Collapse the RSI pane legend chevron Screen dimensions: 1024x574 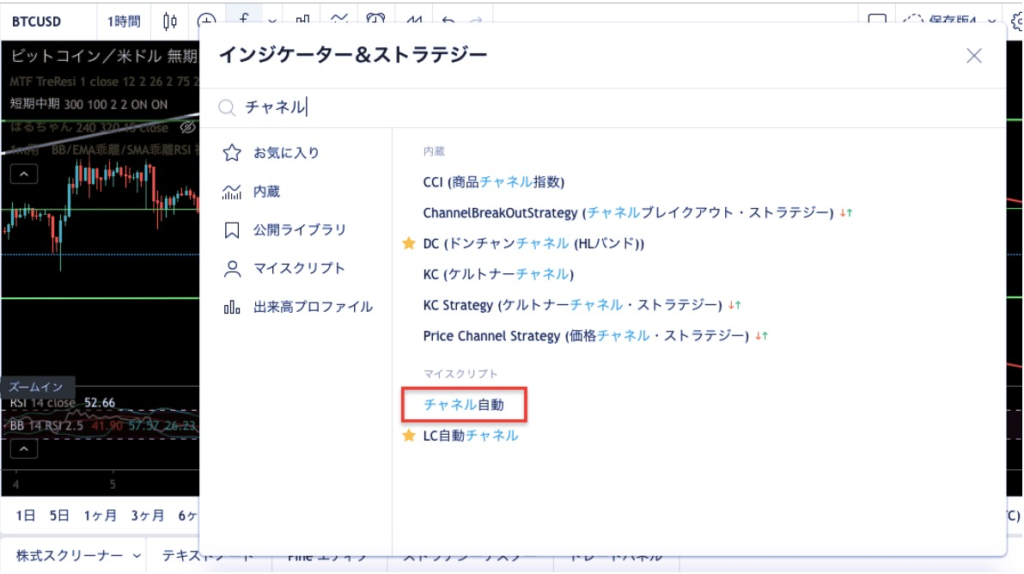point(24,449)
